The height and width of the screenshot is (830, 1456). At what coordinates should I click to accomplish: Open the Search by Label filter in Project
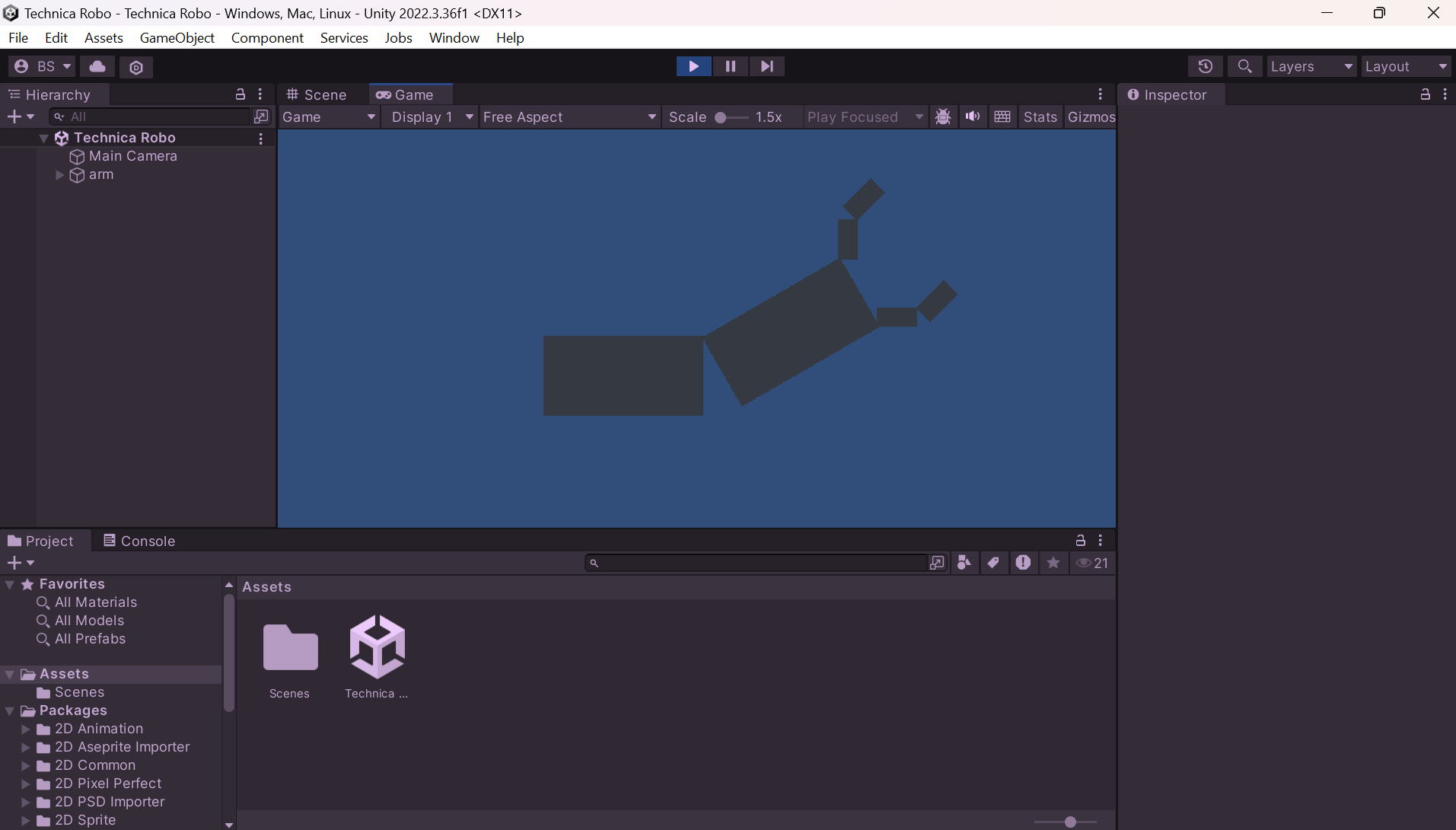(993, 563)
